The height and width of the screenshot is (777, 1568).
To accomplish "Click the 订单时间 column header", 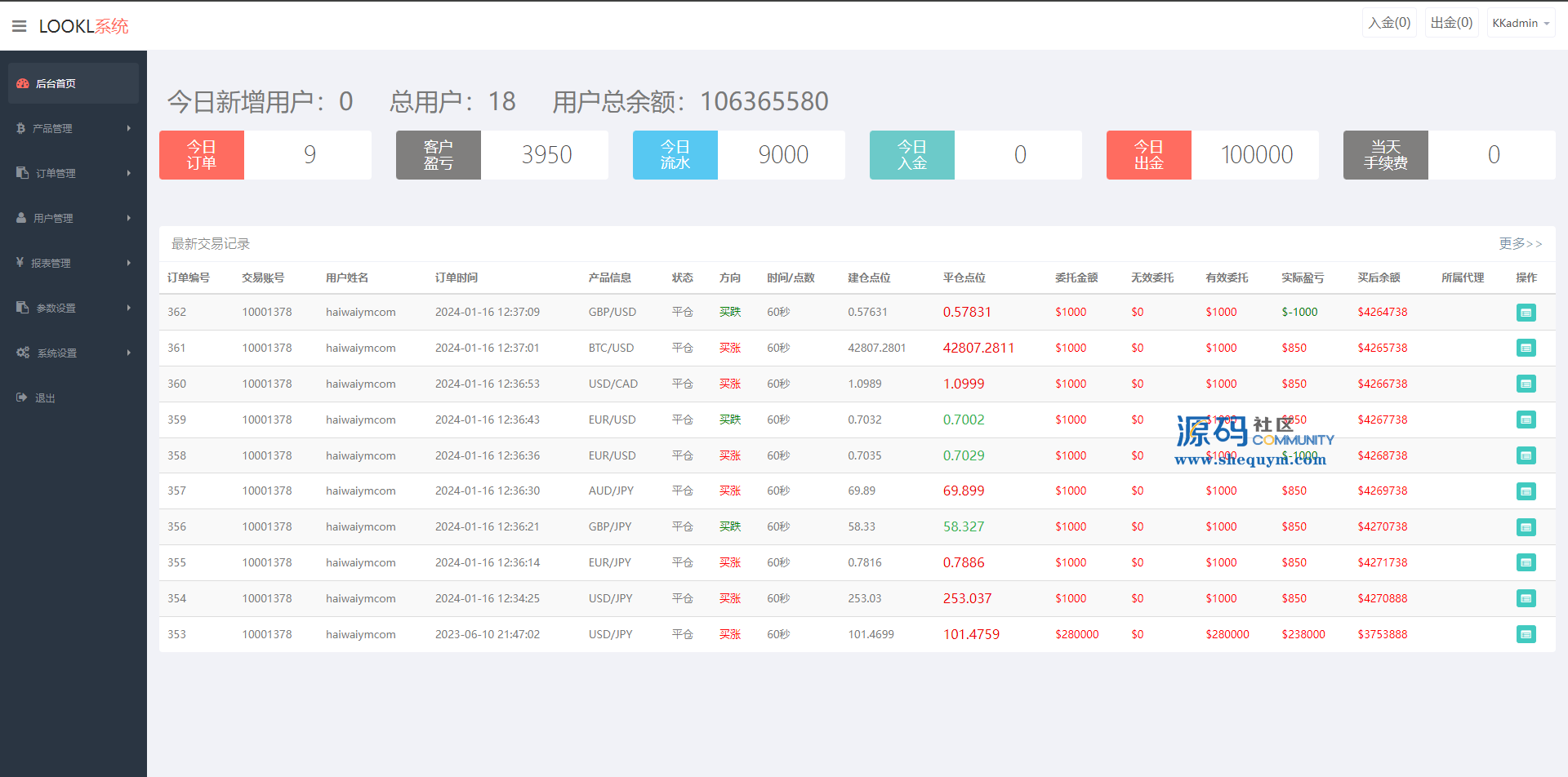I will pyautogui.click(x=457, y=277).
